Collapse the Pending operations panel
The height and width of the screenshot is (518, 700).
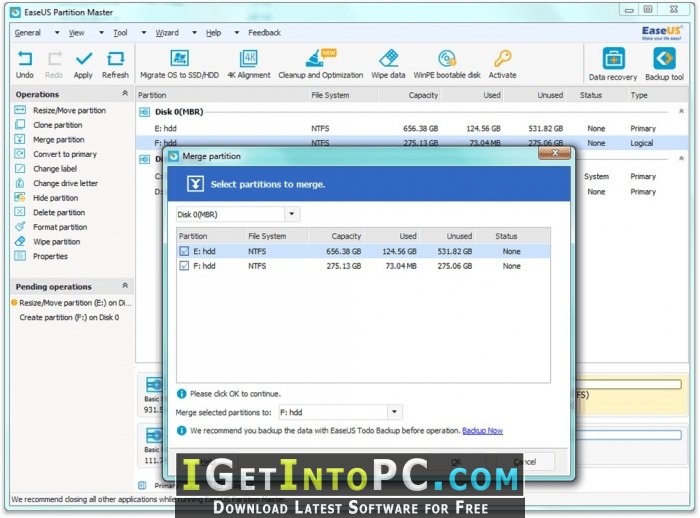(125, 285)
